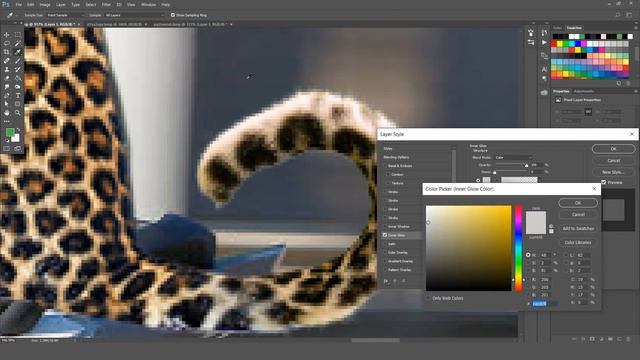
Task: Open the File menu
Action: 18,4
